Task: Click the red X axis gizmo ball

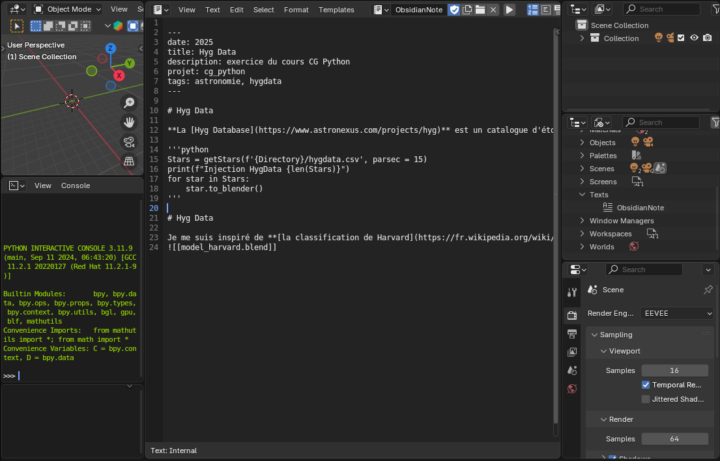Action: click(x=119, y=75)
